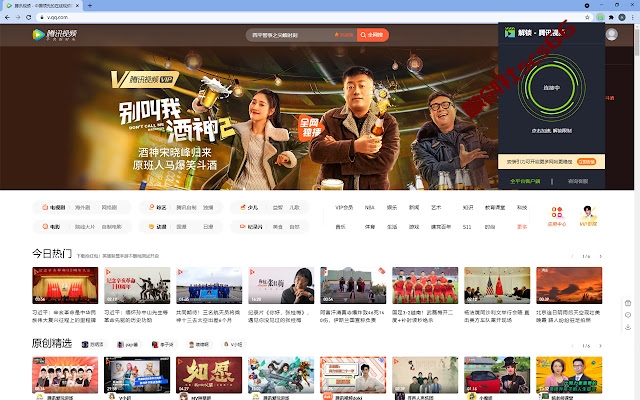The height and width of the screenshot is (400, 640).
Task: Open the 综艺 category with its icon
Action: click(158, 207)
